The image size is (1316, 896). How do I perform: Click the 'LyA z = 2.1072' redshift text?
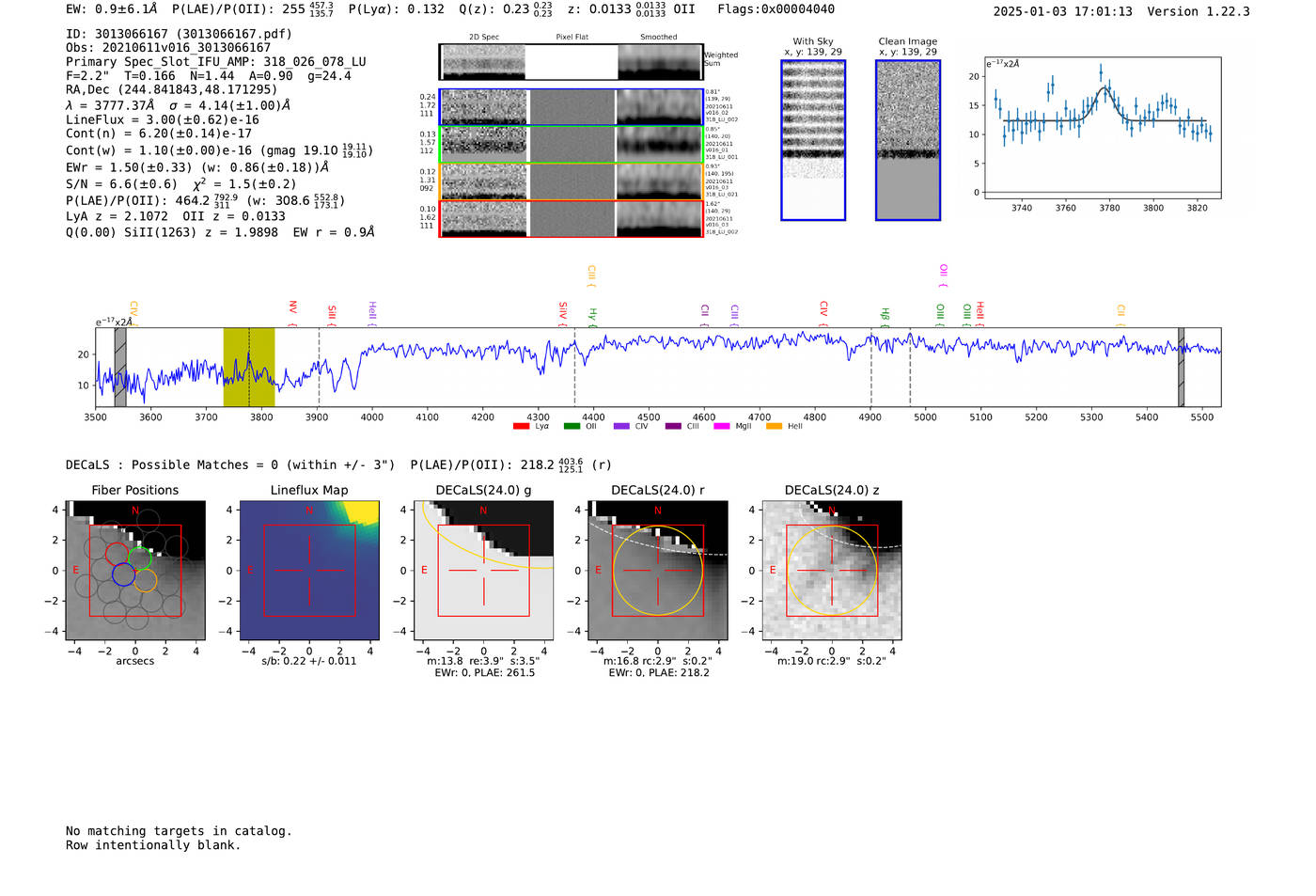pos(117,216)
